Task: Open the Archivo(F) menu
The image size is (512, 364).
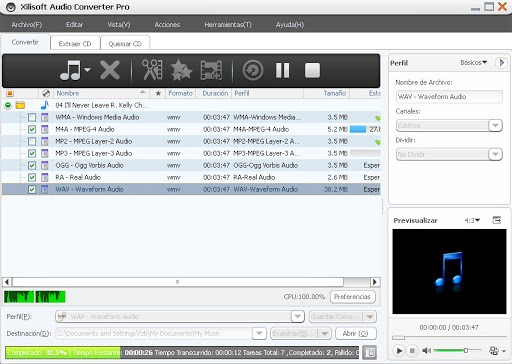Action: click(x=27, y=24)
